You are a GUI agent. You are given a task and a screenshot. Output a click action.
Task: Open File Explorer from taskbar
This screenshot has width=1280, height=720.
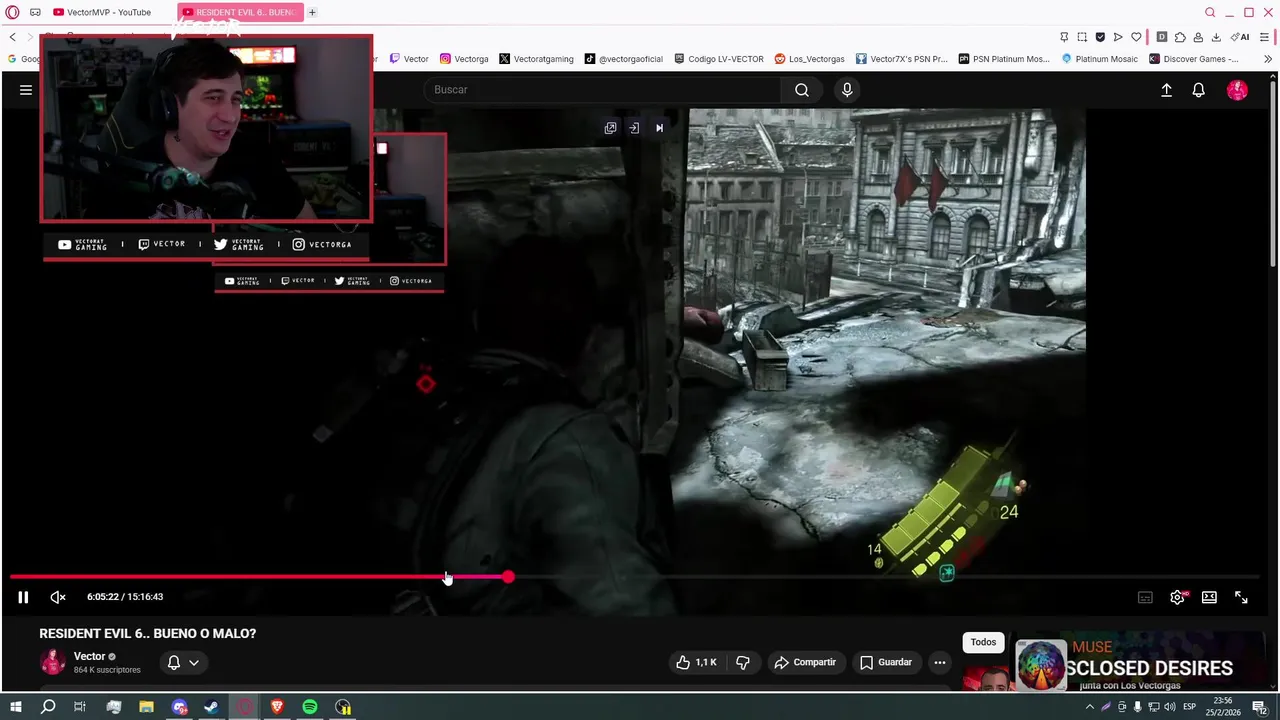click(146, 707)
